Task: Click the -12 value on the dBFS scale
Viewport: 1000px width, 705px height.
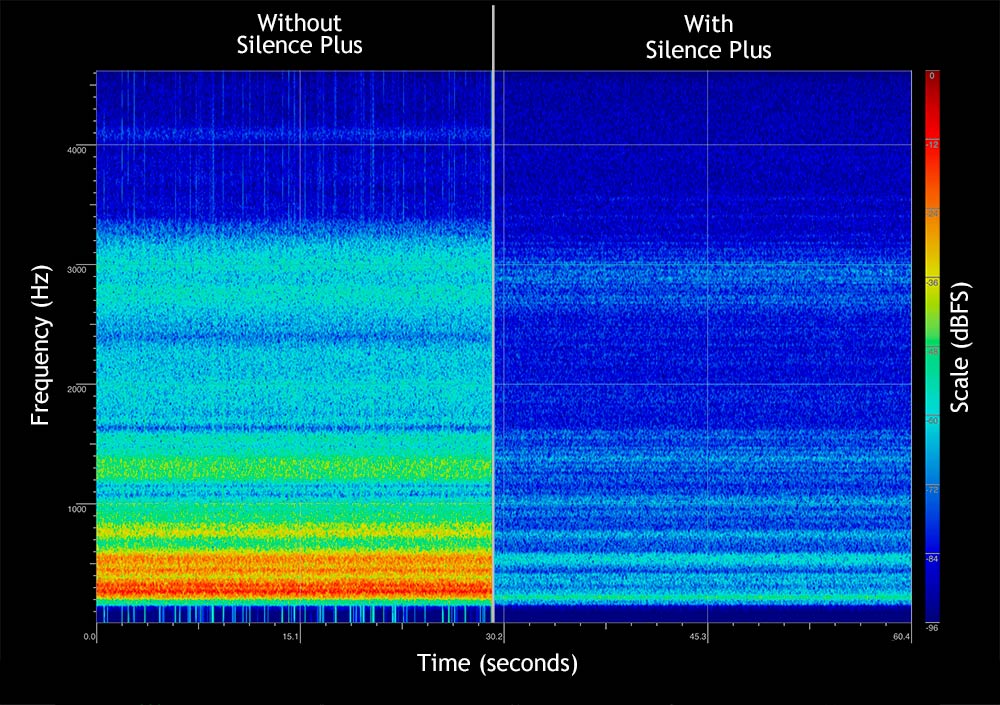Action: (x=932, y=145)
